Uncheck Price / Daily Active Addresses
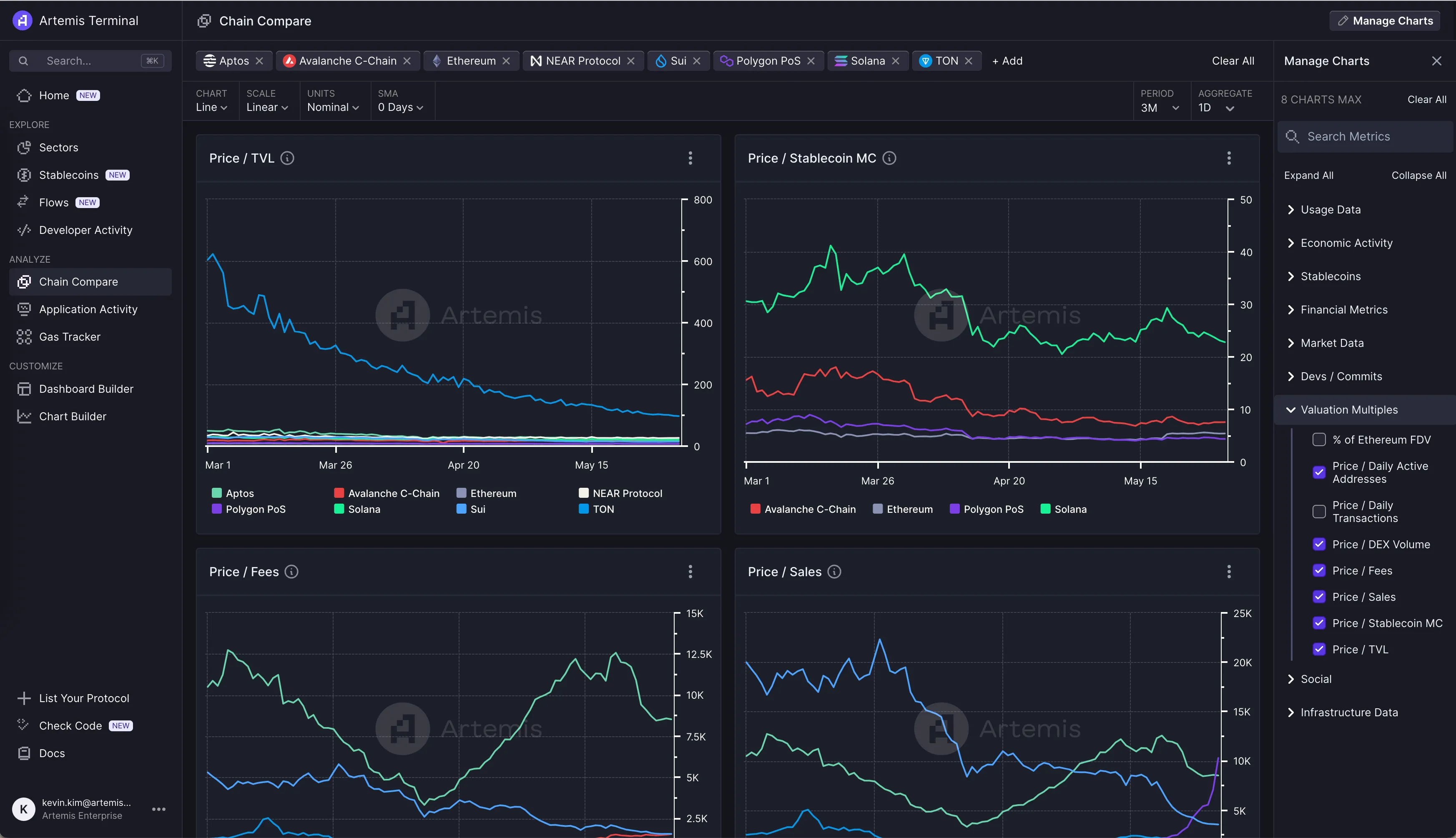Screen dimensions: 1456x838 pos(1319,472)
